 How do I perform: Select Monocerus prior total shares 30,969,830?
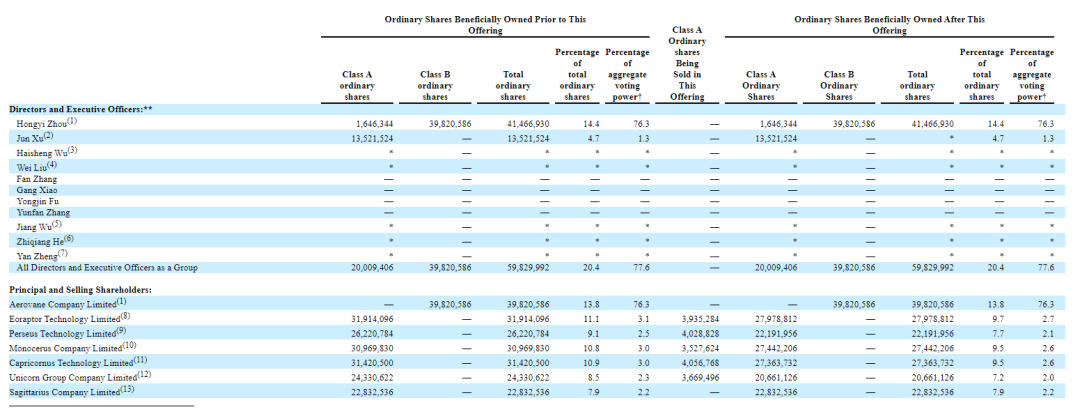(x=527, y=348)
